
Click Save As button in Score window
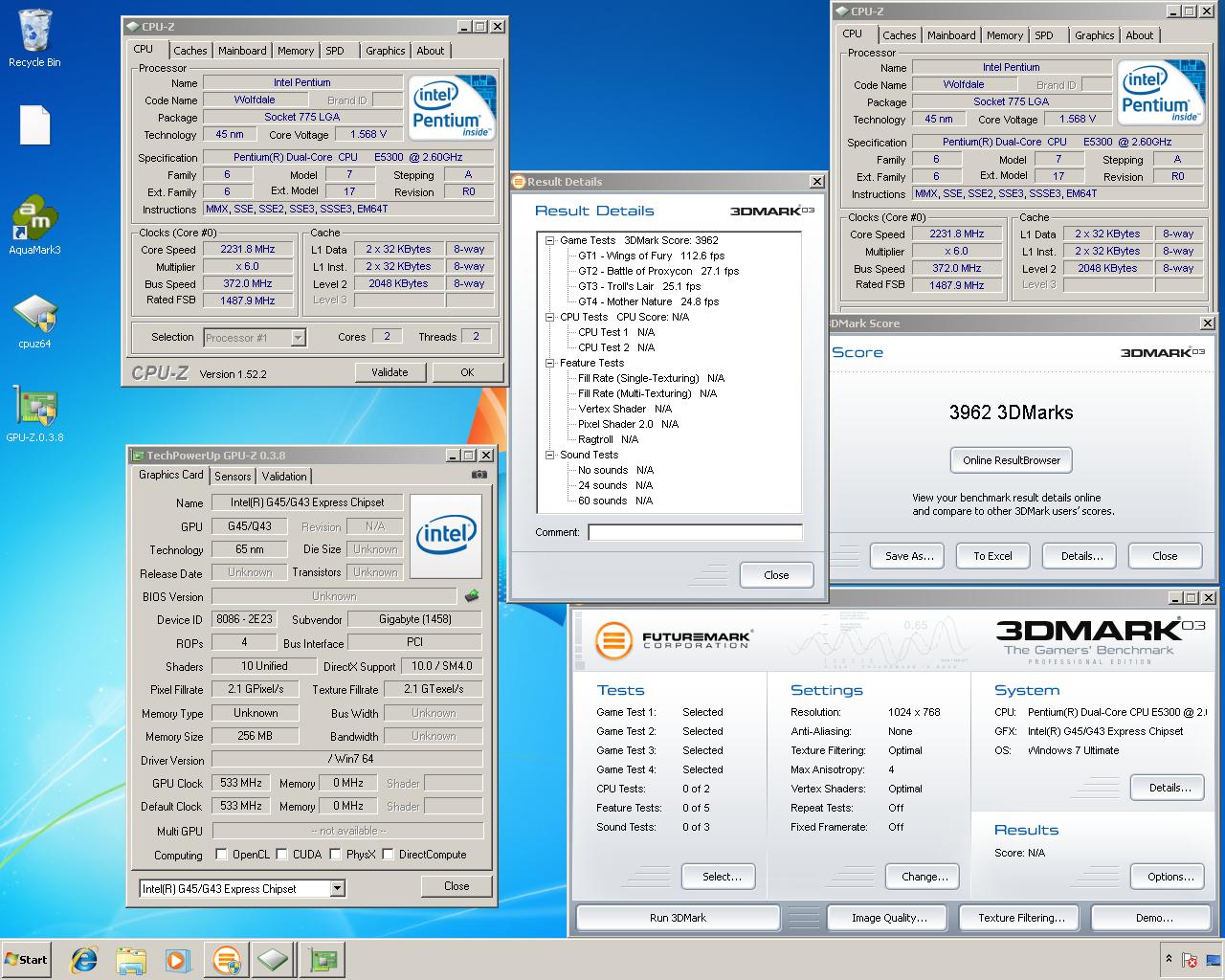tap(908, 556)
